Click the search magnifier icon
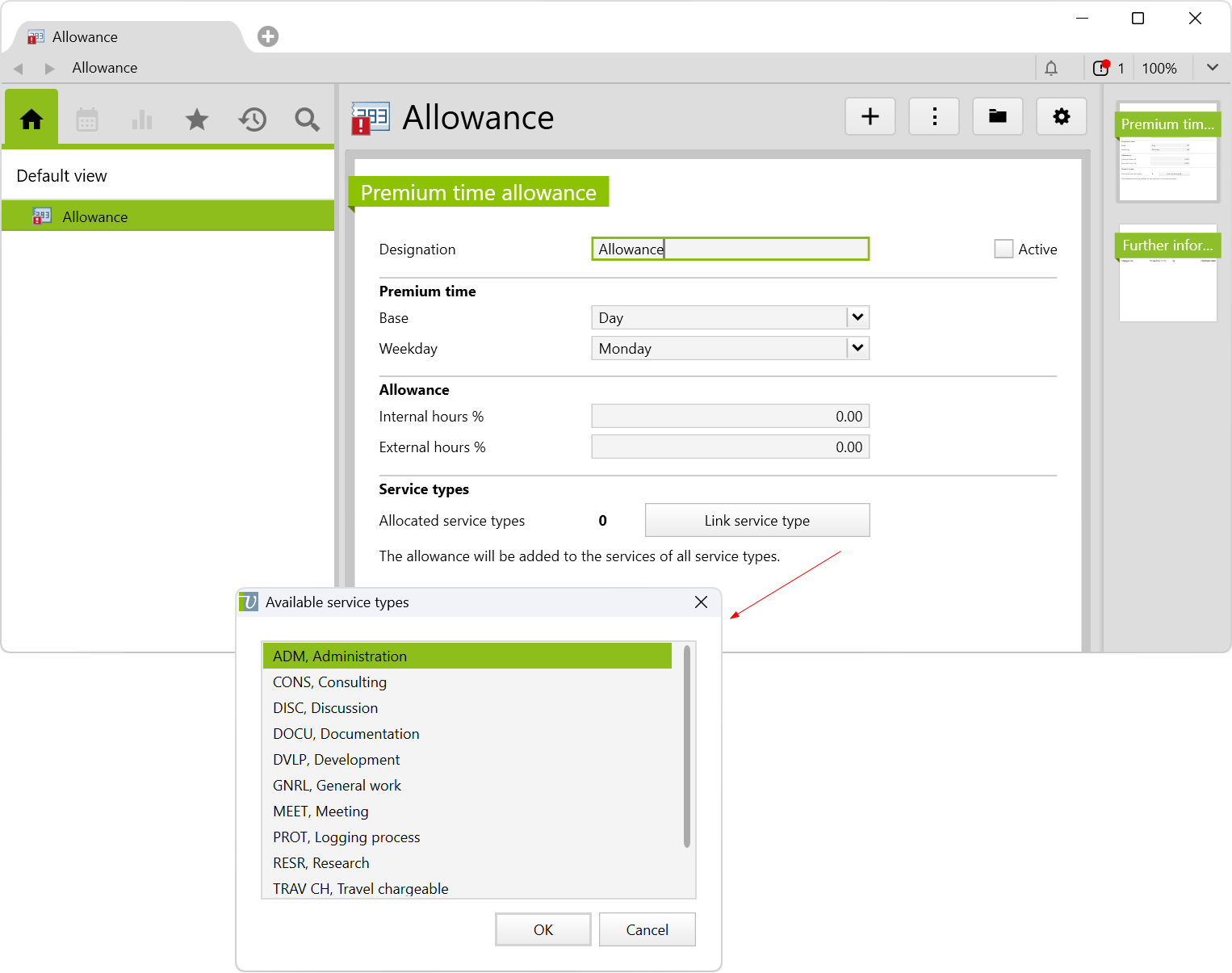Image resolution: width=1232 pixels, height=973 pixels. coord(307,120)
